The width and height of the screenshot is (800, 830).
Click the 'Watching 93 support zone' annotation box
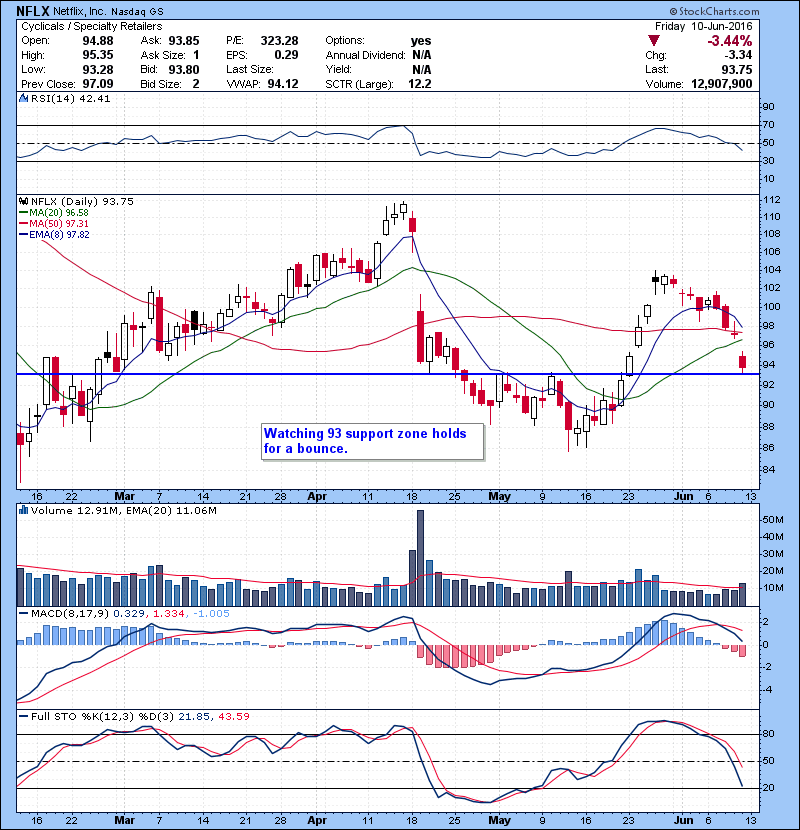pyautogui.click(x=372, y=441)
